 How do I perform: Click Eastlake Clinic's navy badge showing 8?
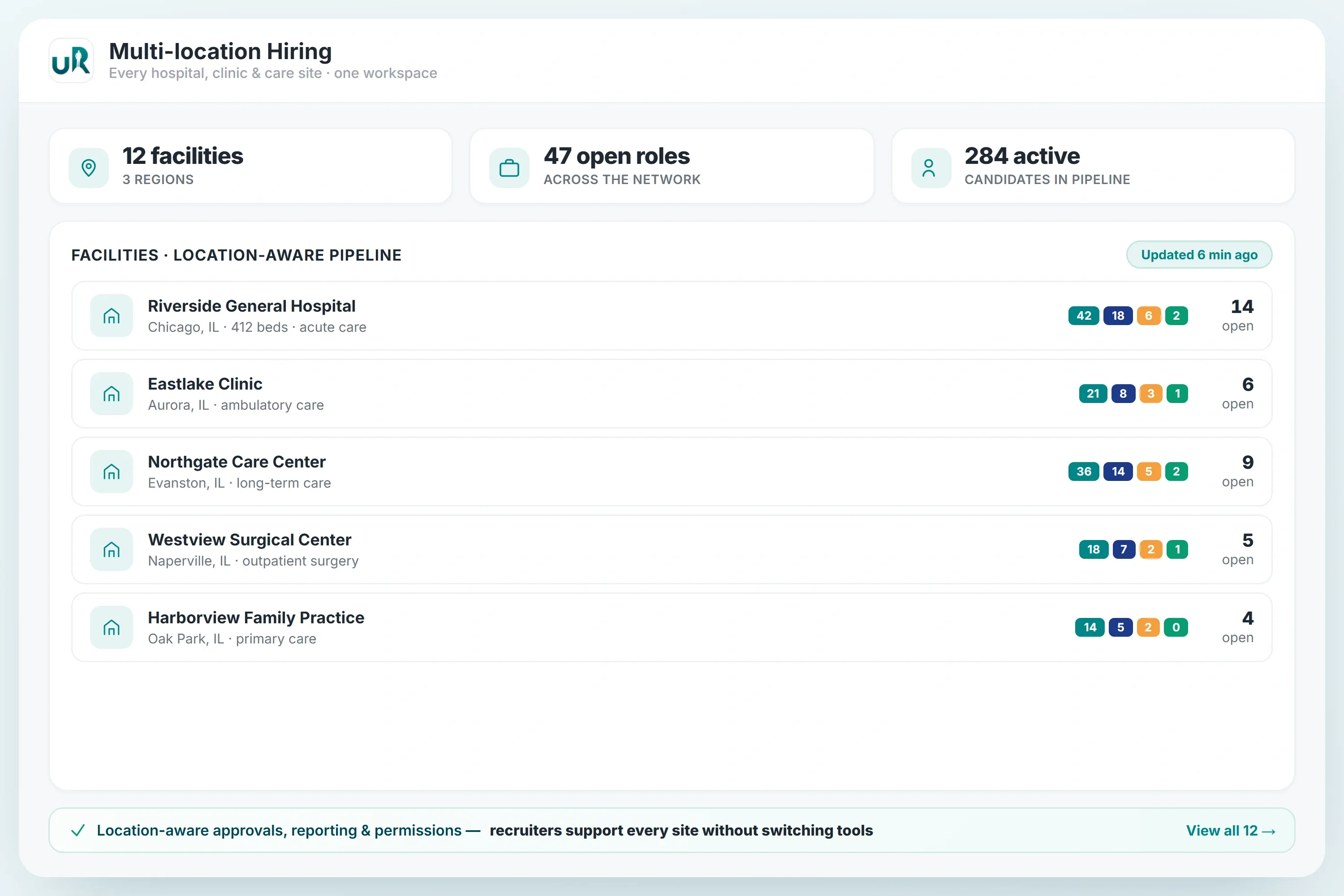(1123, 393)
